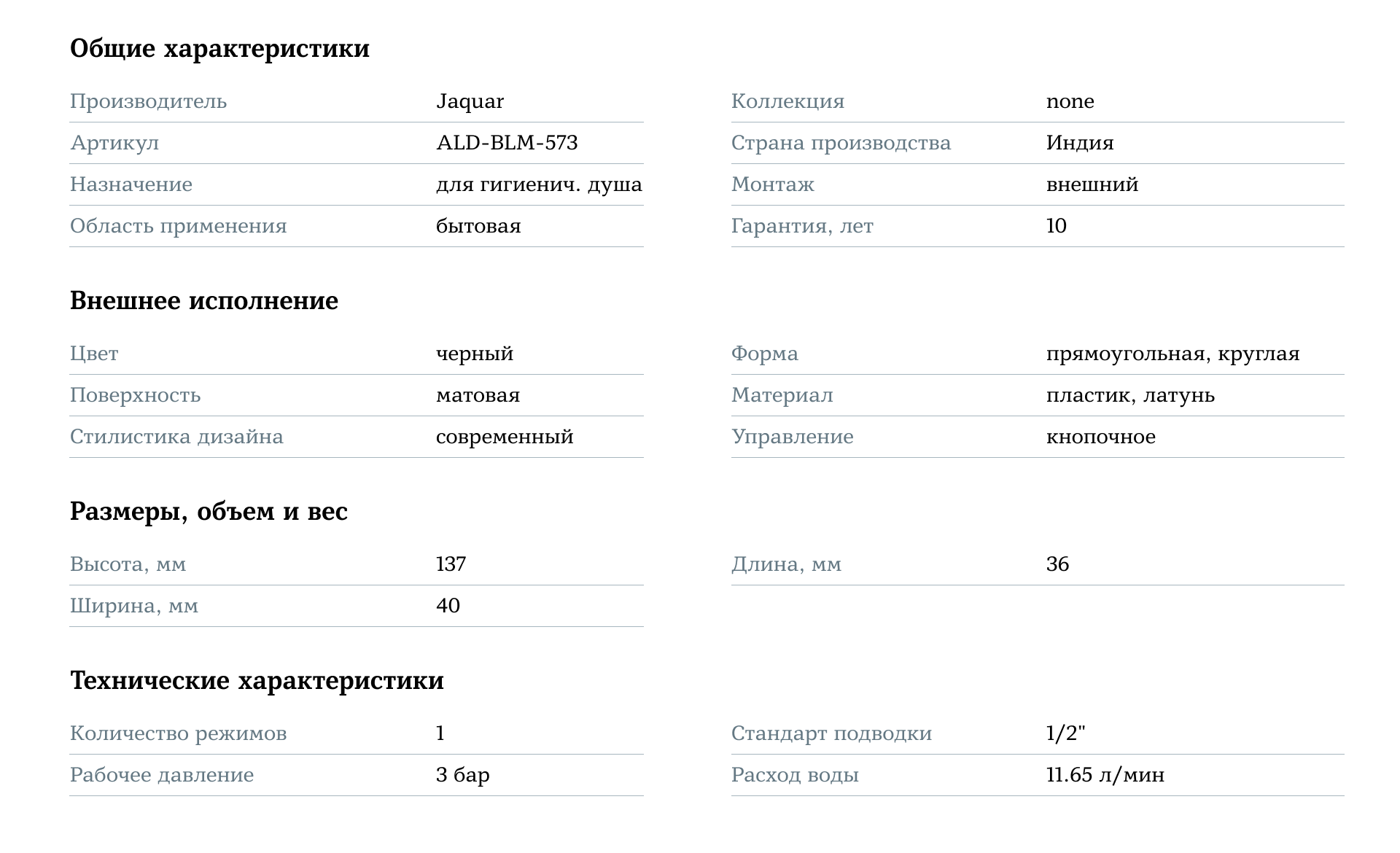Click the Управление value кнопочное
Image resolution: width=1400 pixels, height=853 pixels.
tap(1100, 437)
